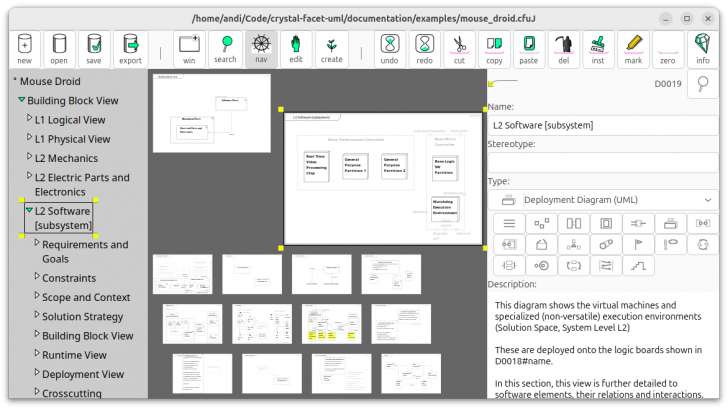Expand the Runtime View node
Viewport: 728px width, 409px height.
coord(37,353)
